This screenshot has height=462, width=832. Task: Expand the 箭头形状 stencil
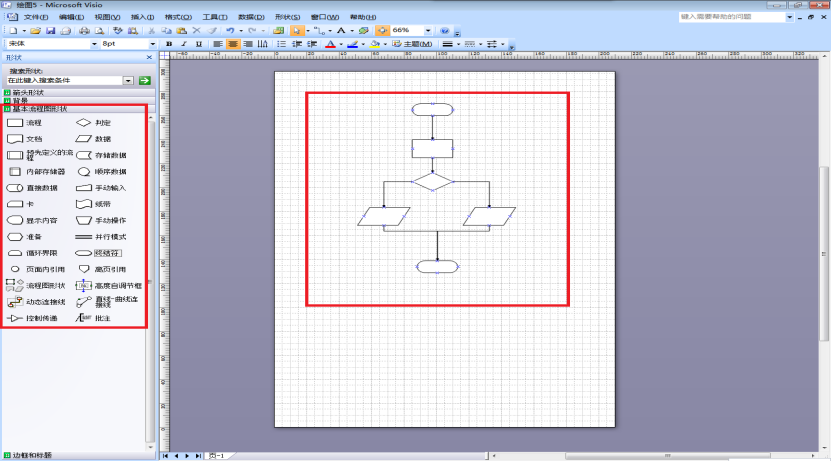79,92
